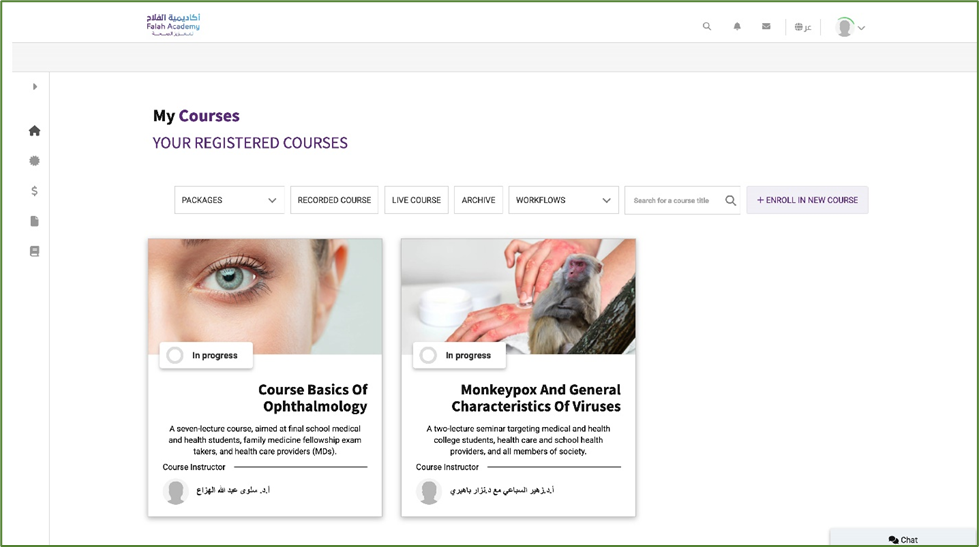Image resolution: width=979 pixels, height=547 pixels.
Task: Open the messages envelope icon
Action: tap(766, 27)
